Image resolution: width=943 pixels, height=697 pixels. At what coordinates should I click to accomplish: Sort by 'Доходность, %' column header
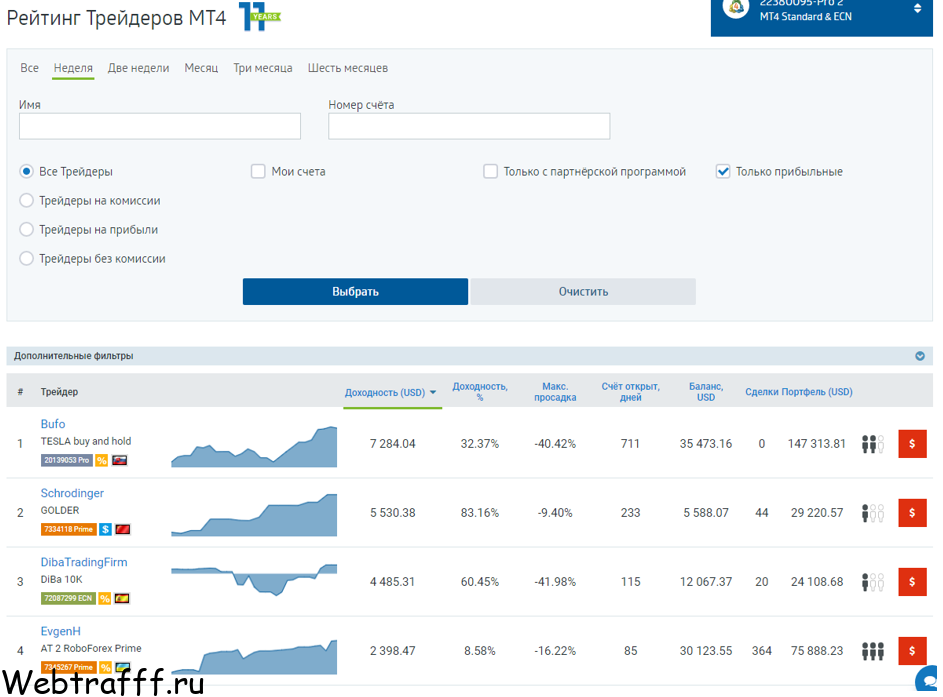tap(480, 391)
